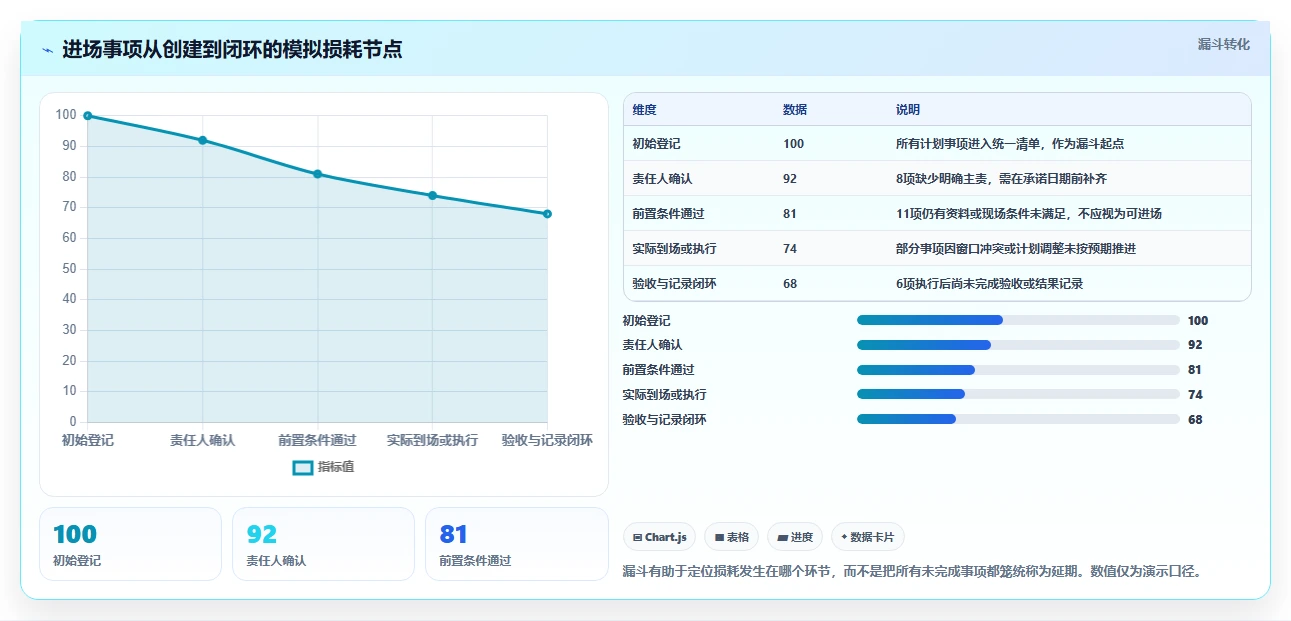The height and width of the screenshot is (621, 1291).
Task: Click the 前置条件通过 progress bar
Action: click(x=1018, y=370)
